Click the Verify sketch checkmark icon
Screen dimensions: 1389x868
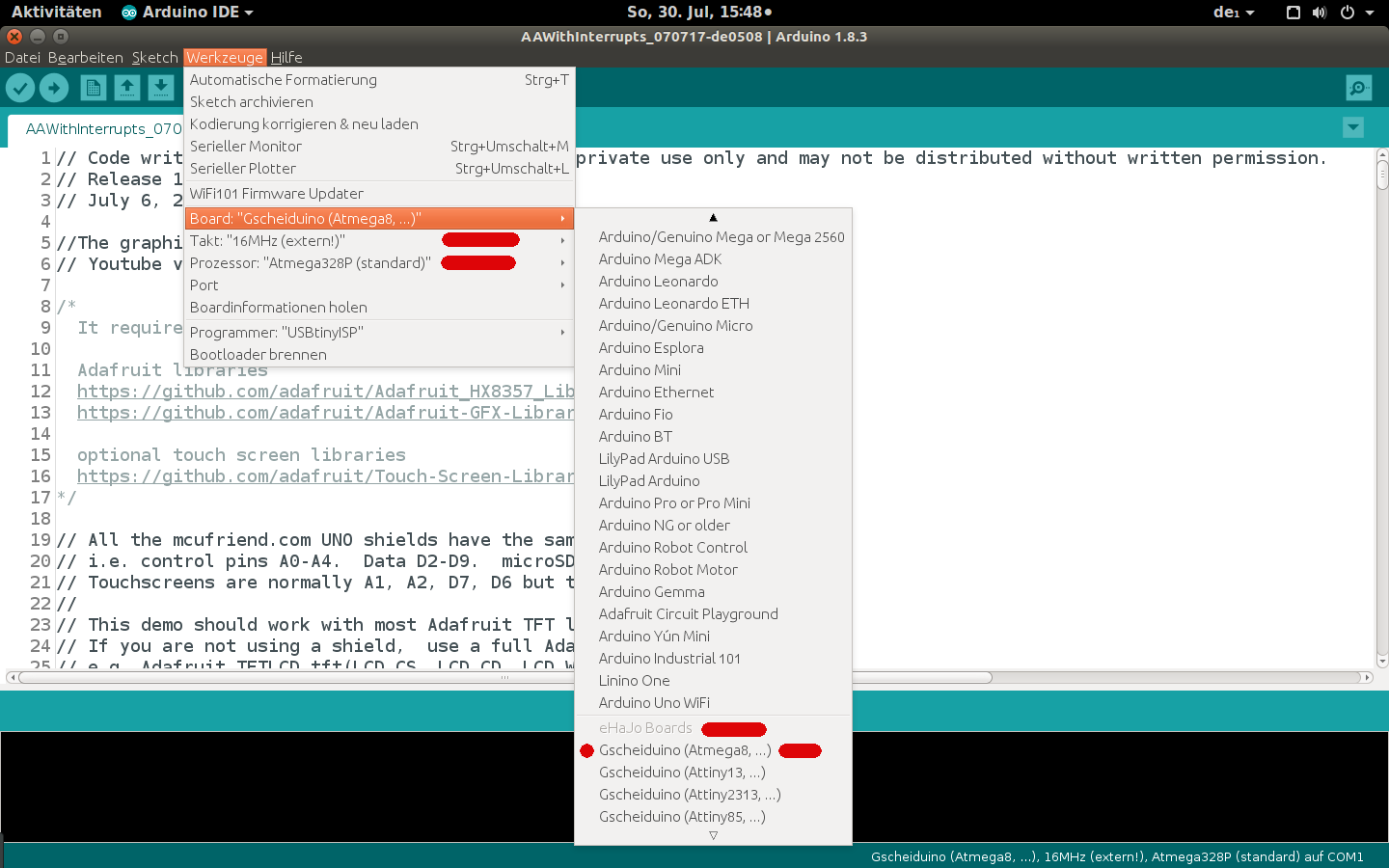click(x=20, y=88)
